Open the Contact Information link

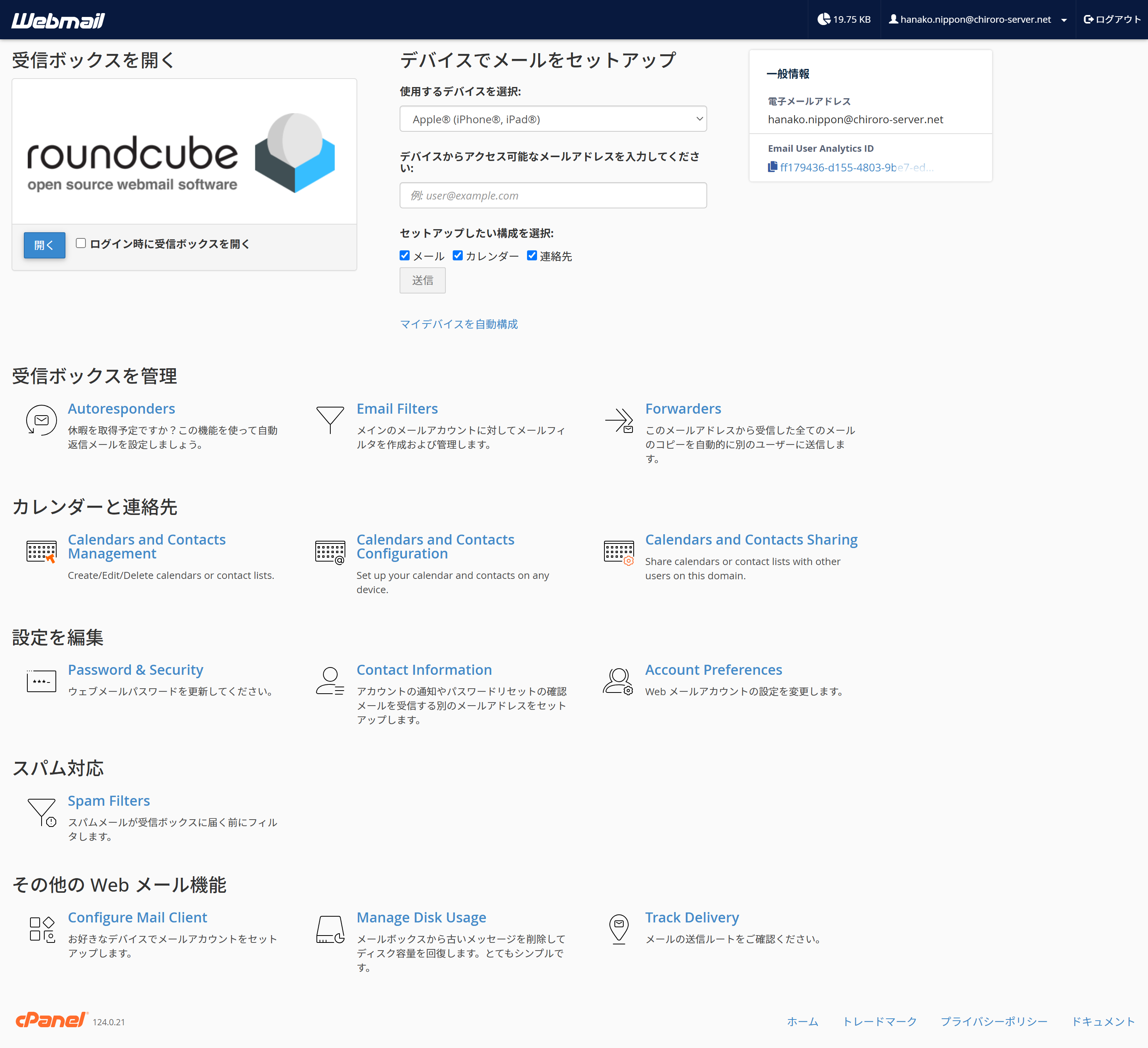click(423, 670)
